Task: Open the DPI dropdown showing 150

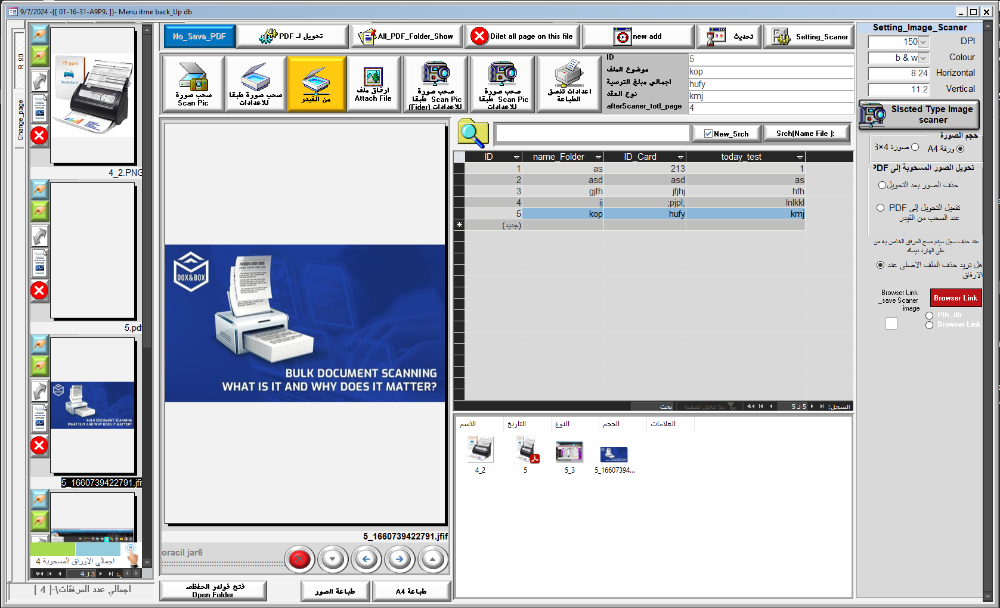Action: click(923, 42)
